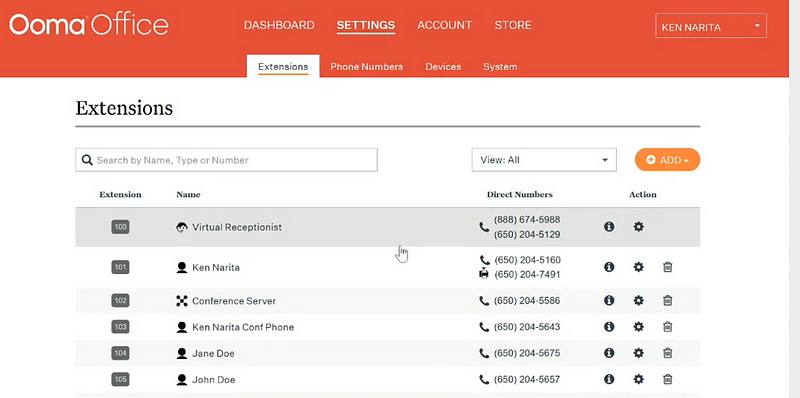Viewport: 800px width, 398px height.
Task: Switch to the Devices tab
Action: [x=443, y=67]
